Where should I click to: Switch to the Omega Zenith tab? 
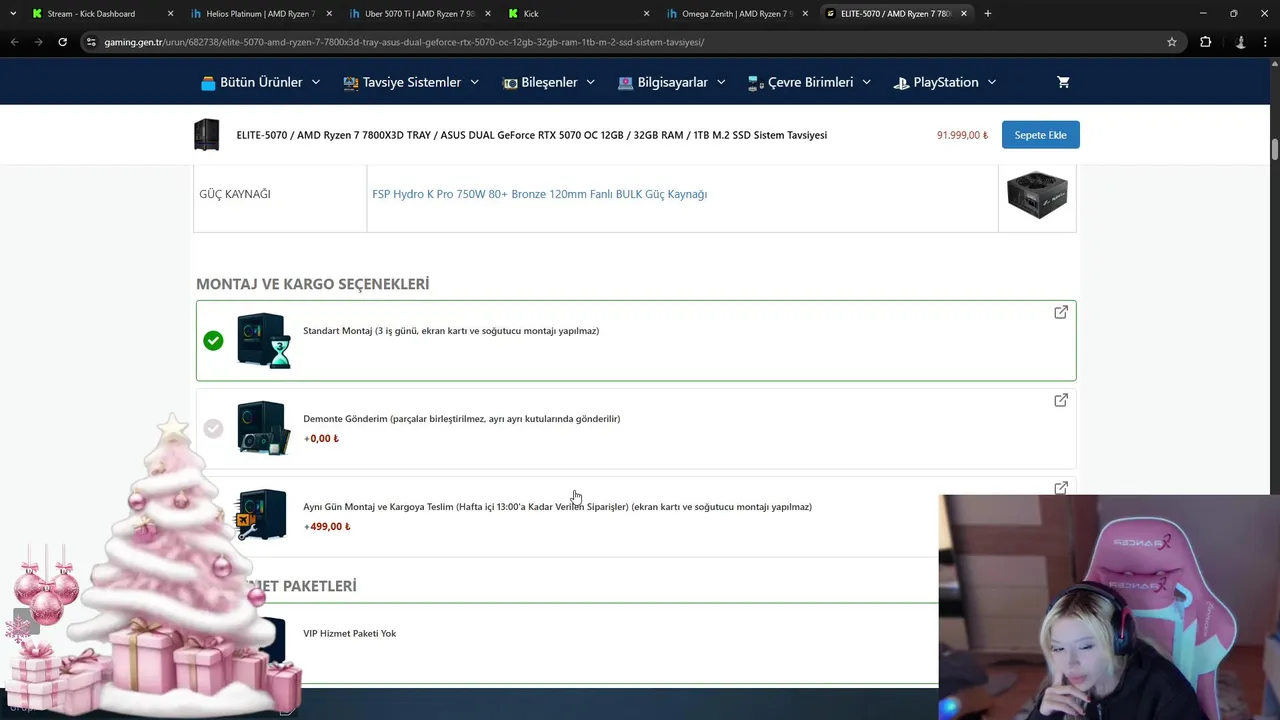coord(737,14)
